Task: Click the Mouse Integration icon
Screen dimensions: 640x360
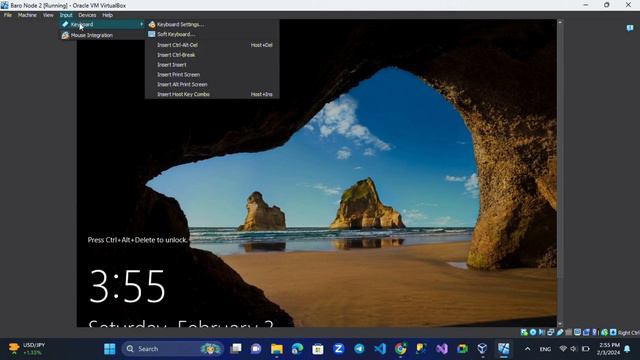Action: point(65,35)
